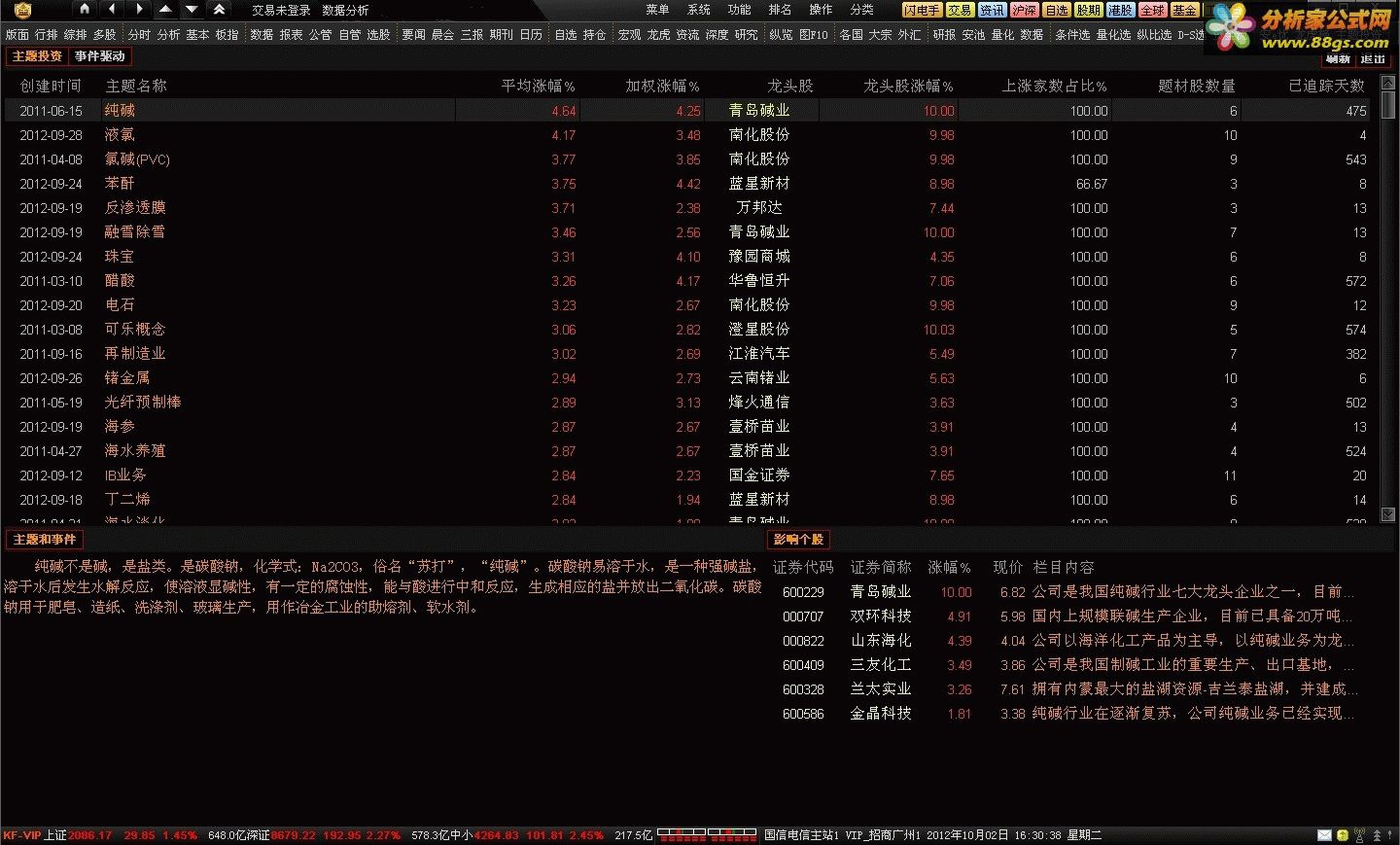The width and height of the screenshot is (1400, 845).
Task: Go back with left arrow icon
Action: pos(112,9)
